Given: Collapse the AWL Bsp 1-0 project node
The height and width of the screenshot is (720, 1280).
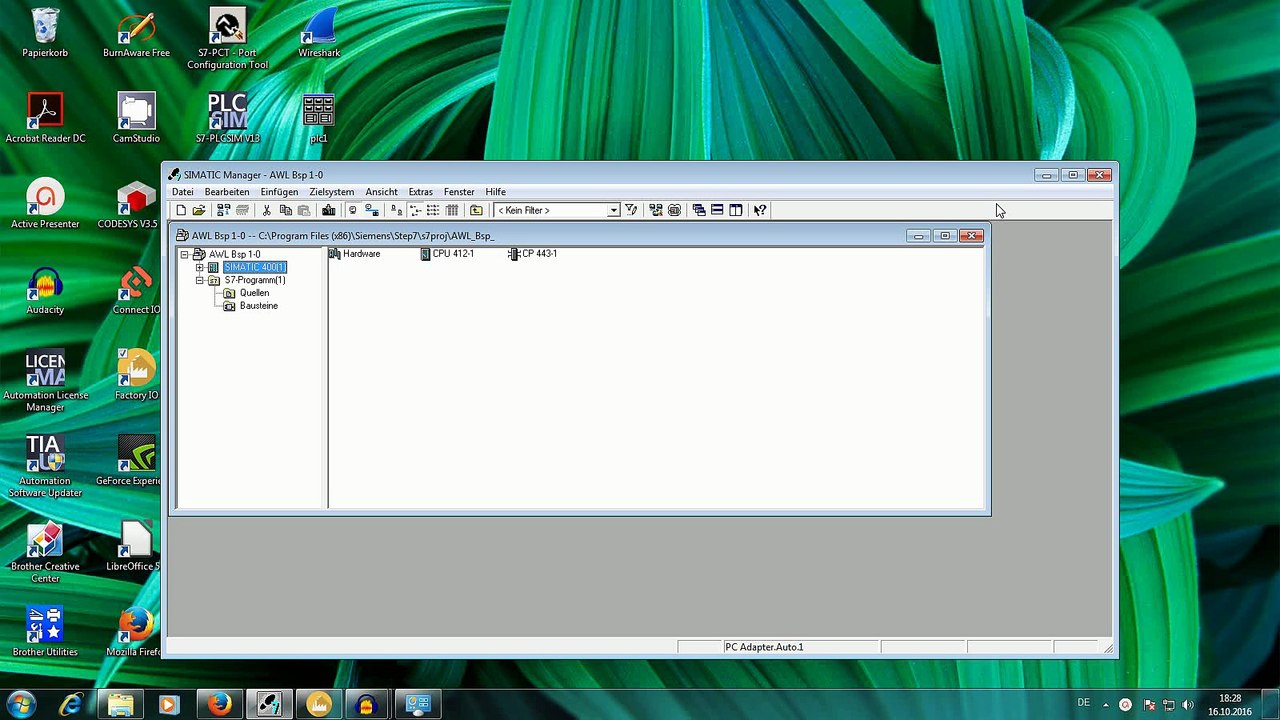Looking at the screenshot, I should tap(185, 255).
